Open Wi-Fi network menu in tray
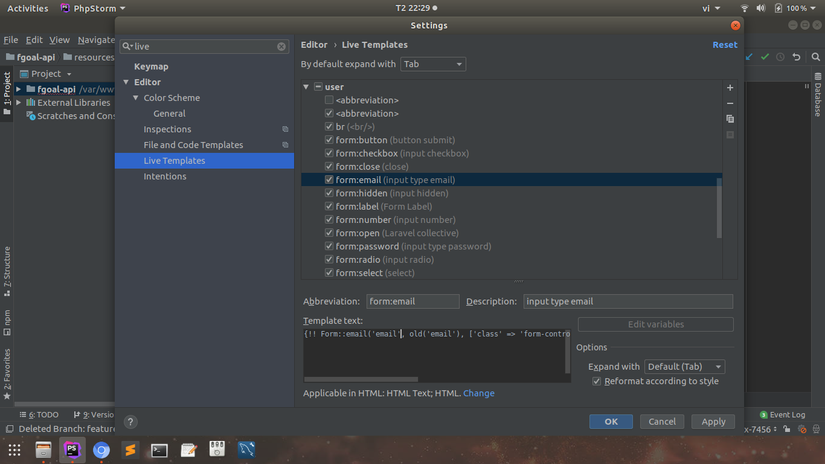This screenshot has width=825, height=464. 744,8
